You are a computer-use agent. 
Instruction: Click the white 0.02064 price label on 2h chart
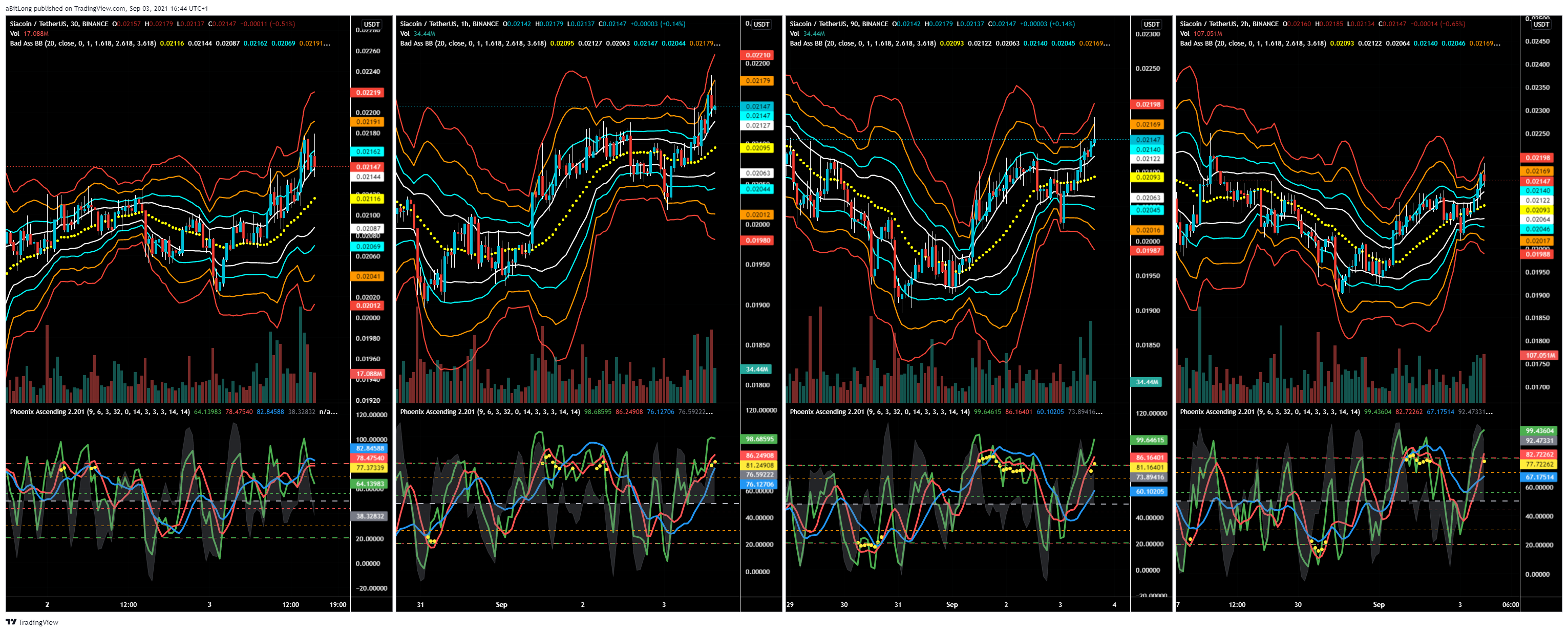point(1538,220)
